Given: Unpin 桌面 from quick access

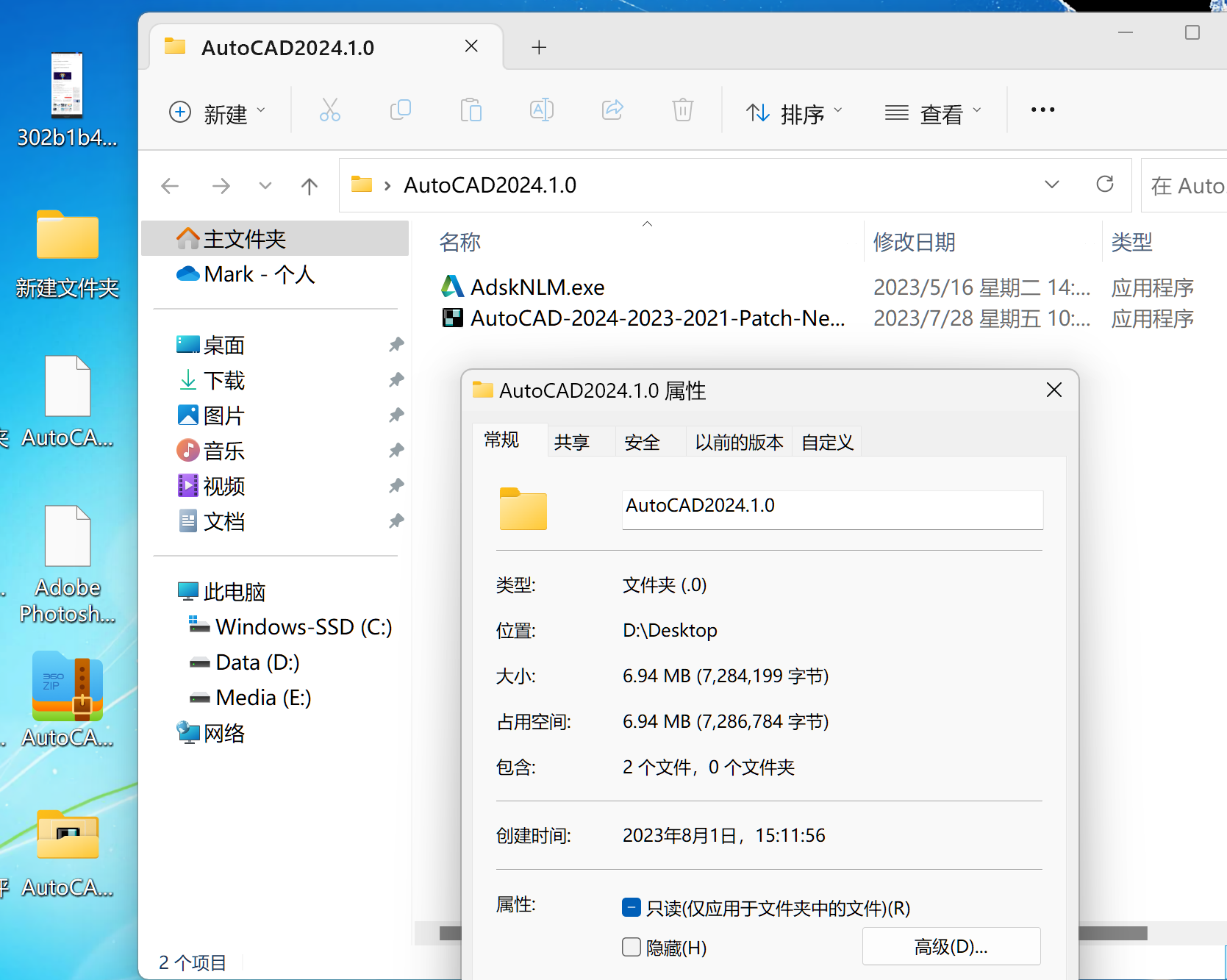Looking at the screenshot, I should tap(396, 343).
